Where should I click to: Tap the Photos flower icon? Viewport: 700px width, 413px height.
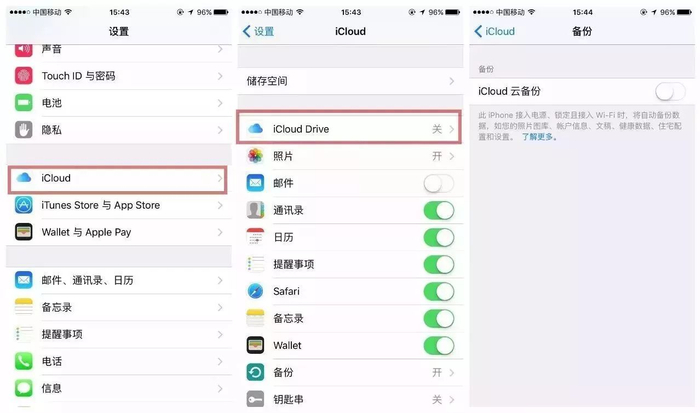click(255, 156)
